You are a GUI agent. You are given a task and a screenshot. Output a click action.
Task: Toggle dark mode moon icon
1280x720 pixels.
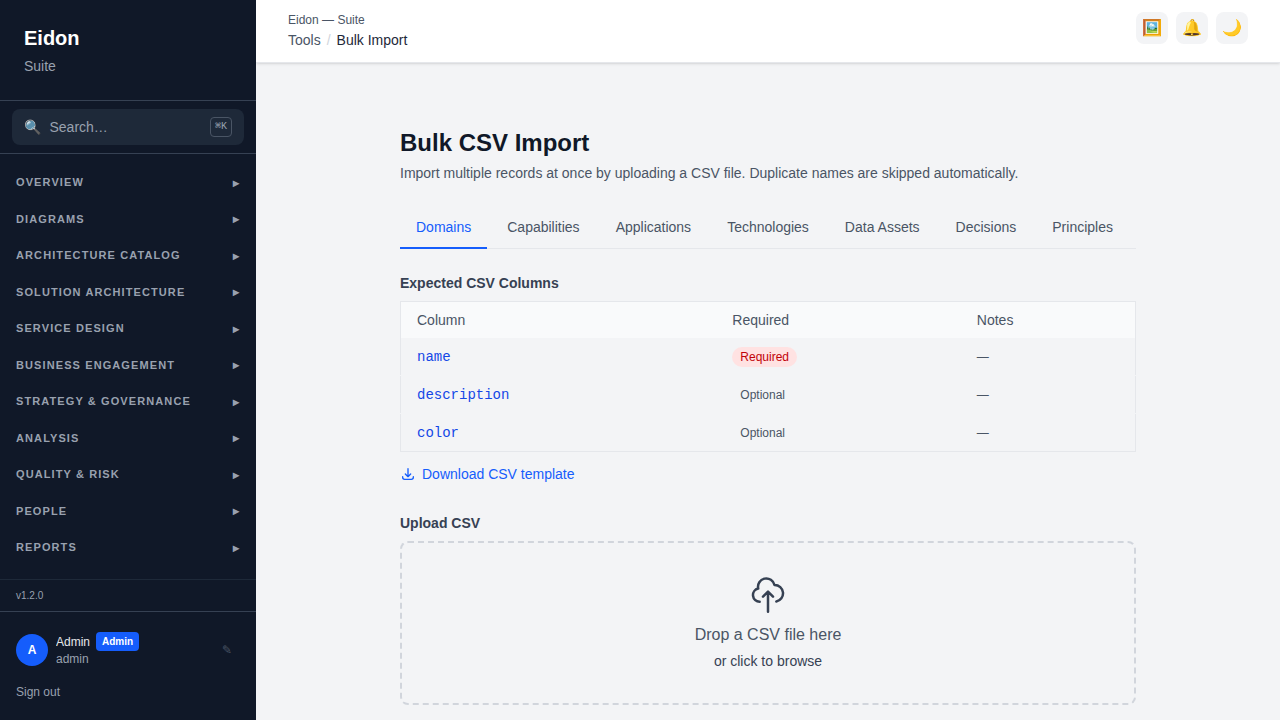(x=1232, y=28)
